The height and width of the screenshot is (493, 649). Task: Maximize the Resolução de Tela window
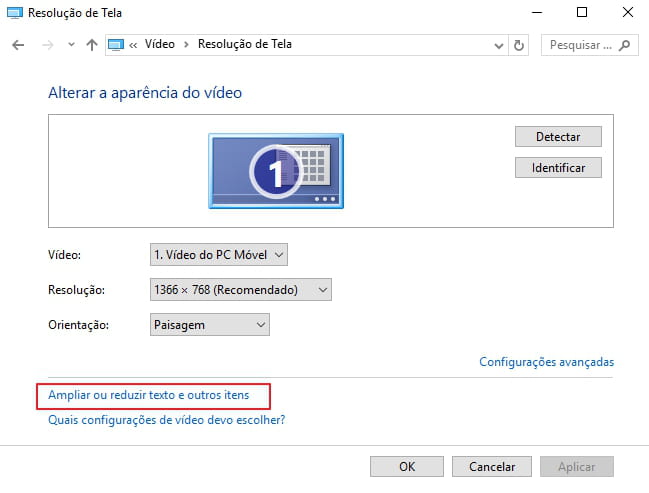(x=582, y=12)
